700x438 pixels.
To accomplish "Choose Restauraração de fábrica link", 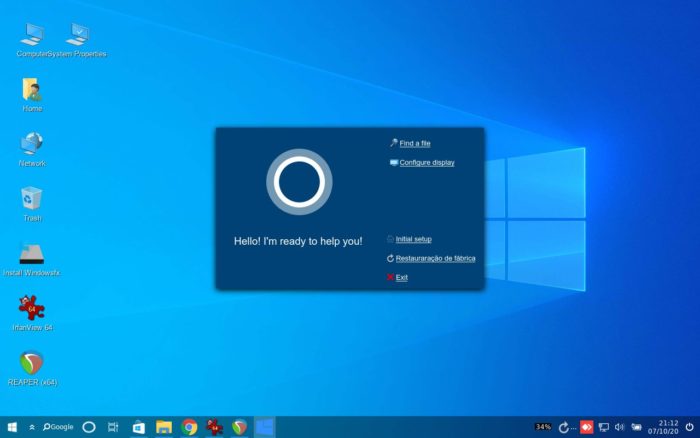I will 435,259.
